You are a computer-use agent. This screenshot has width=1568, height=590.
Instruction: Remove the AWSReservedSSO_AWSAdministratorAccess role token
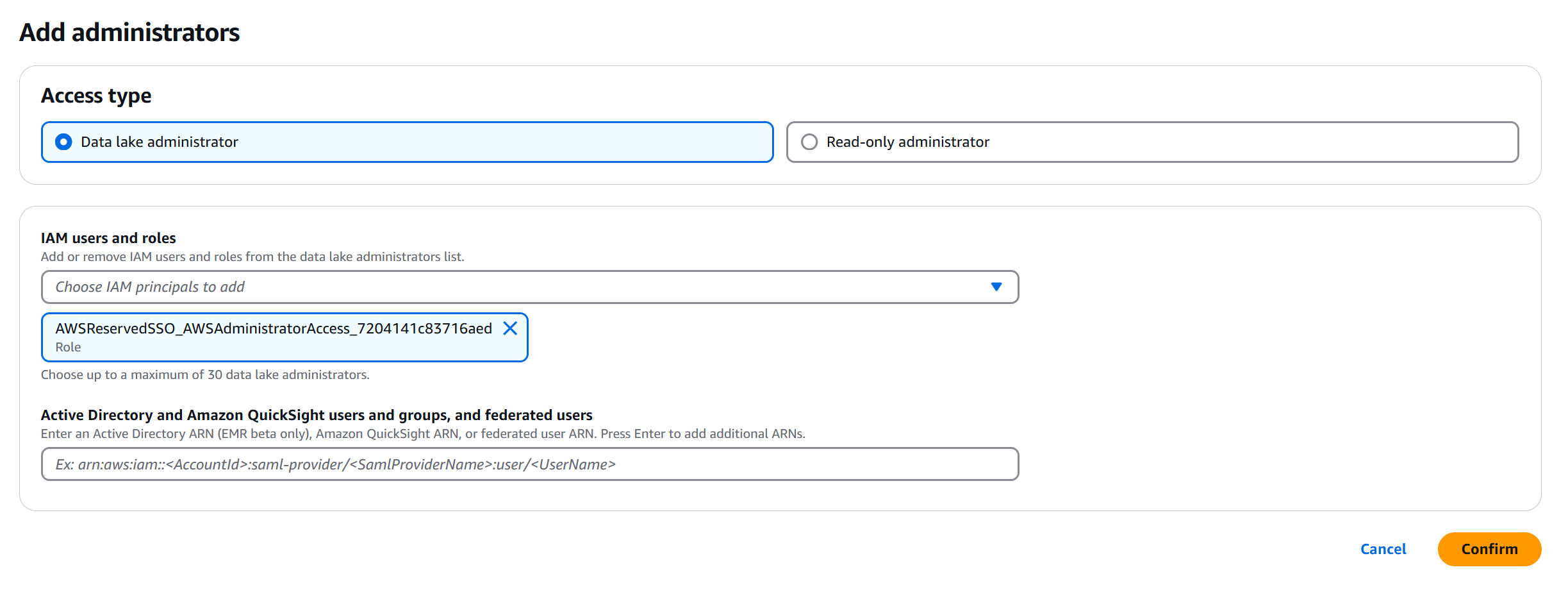click(510, 328)
